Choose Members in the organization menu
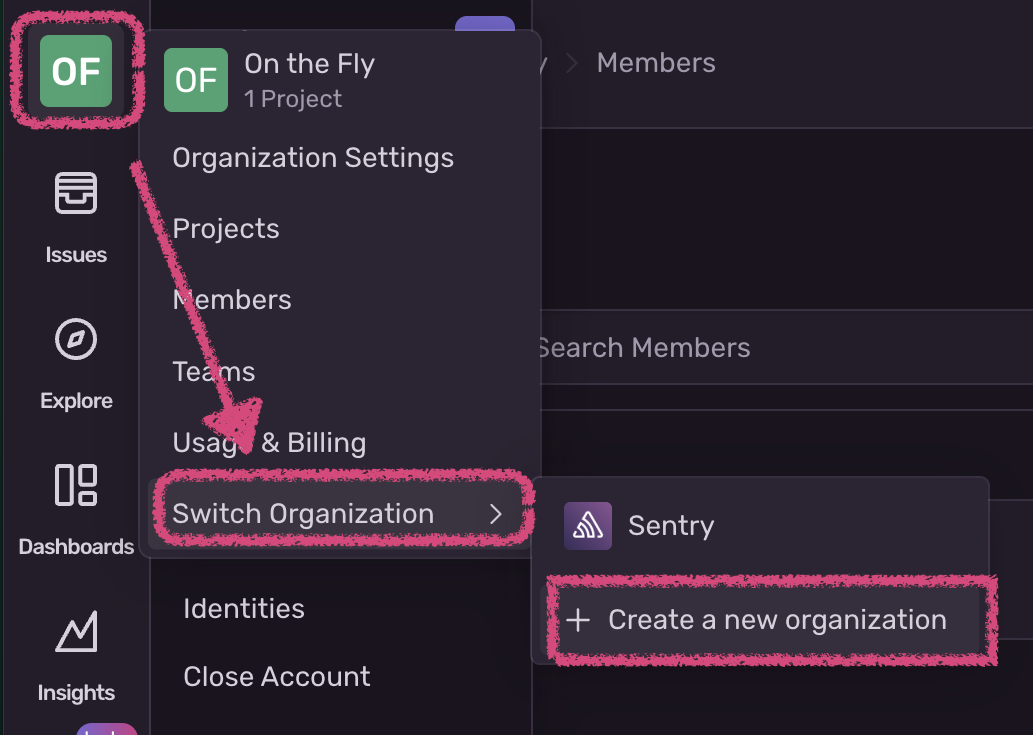1033x735 pixels. coord(232,300)
